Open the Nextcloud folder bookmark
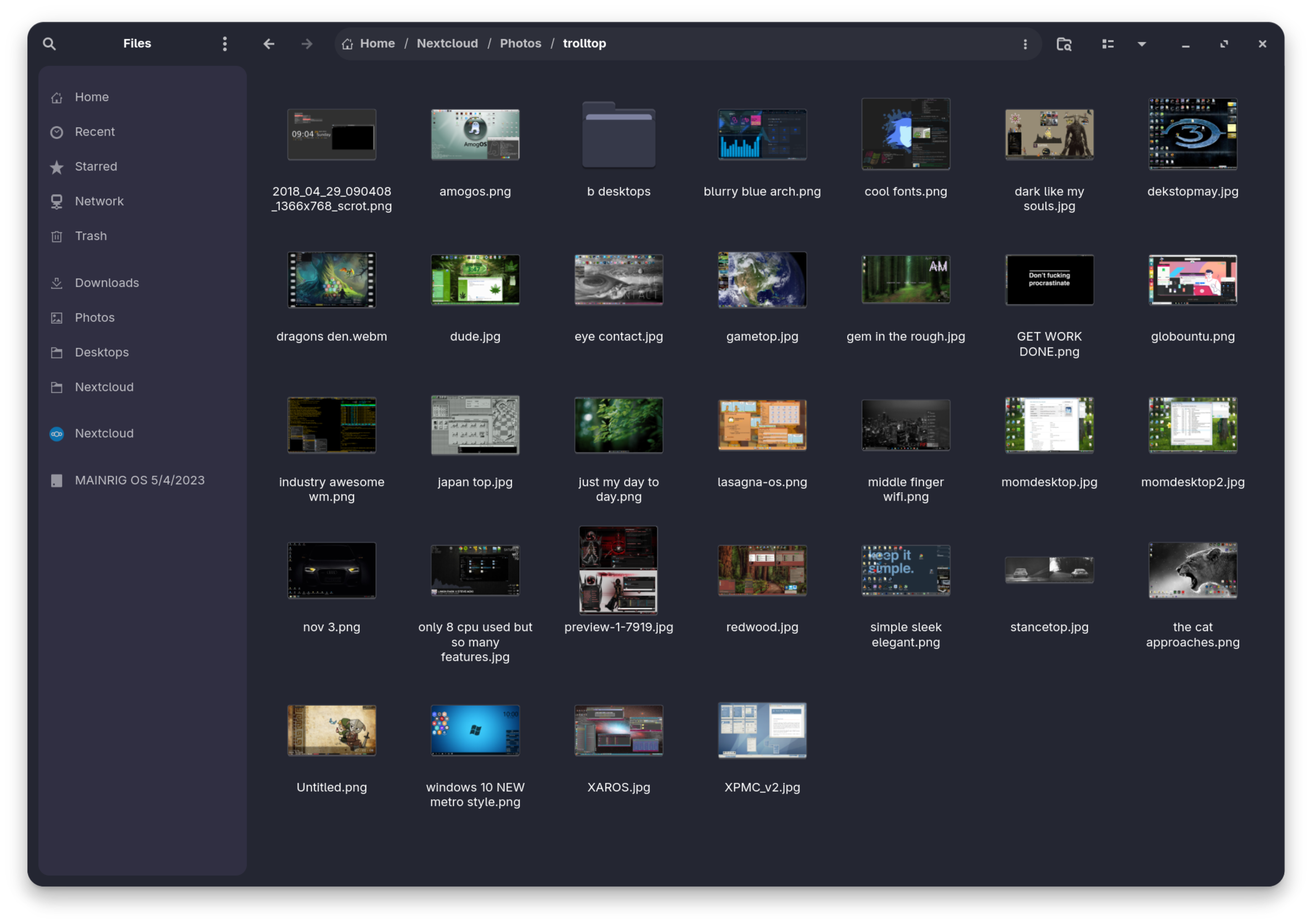Viewport: 1312px width, 924px height. 142,388
